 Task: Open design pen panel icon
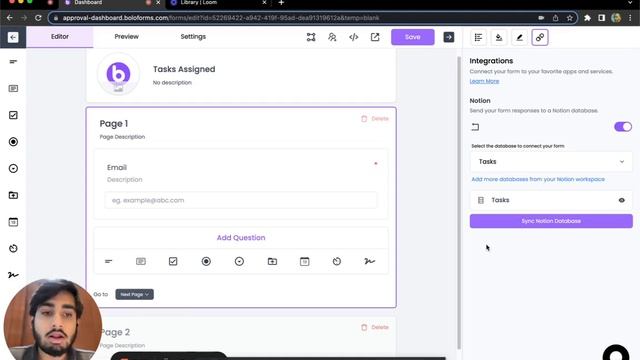[519, 38]
